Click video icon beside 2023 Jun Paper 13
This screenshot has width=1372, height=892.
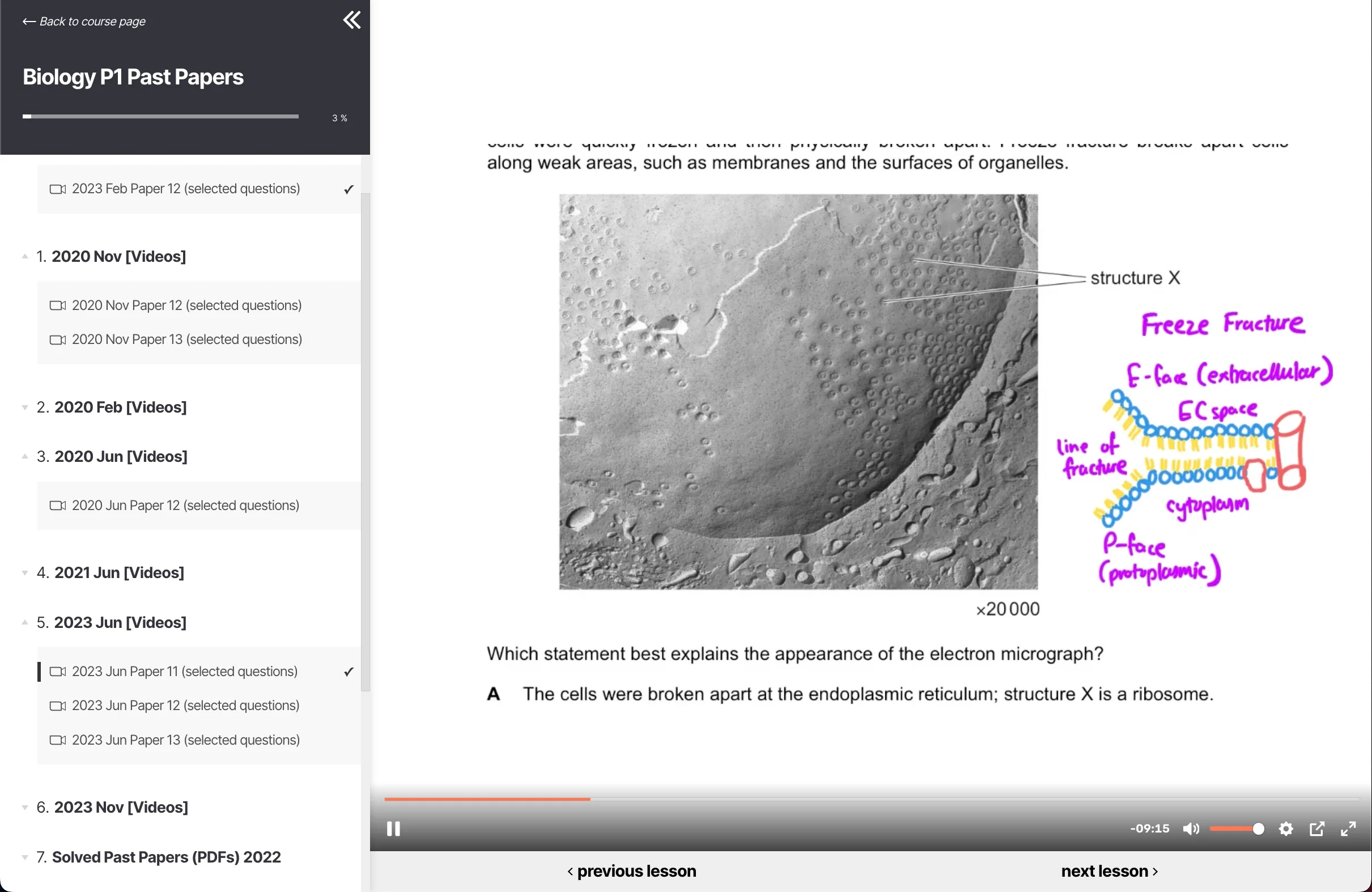[57, 740]
